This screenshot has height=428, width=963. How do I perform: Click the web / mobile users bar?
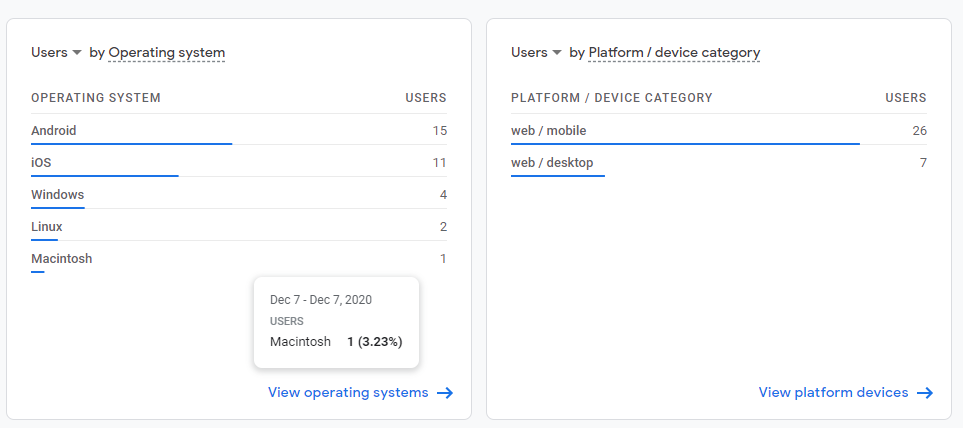tap(685, 144)
